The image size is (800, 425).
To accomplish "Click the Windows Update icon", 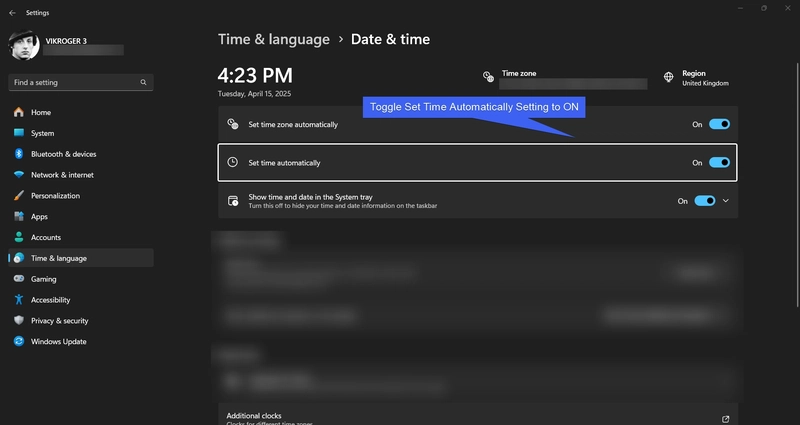I will pyautogui.click(x=19, y=341).
